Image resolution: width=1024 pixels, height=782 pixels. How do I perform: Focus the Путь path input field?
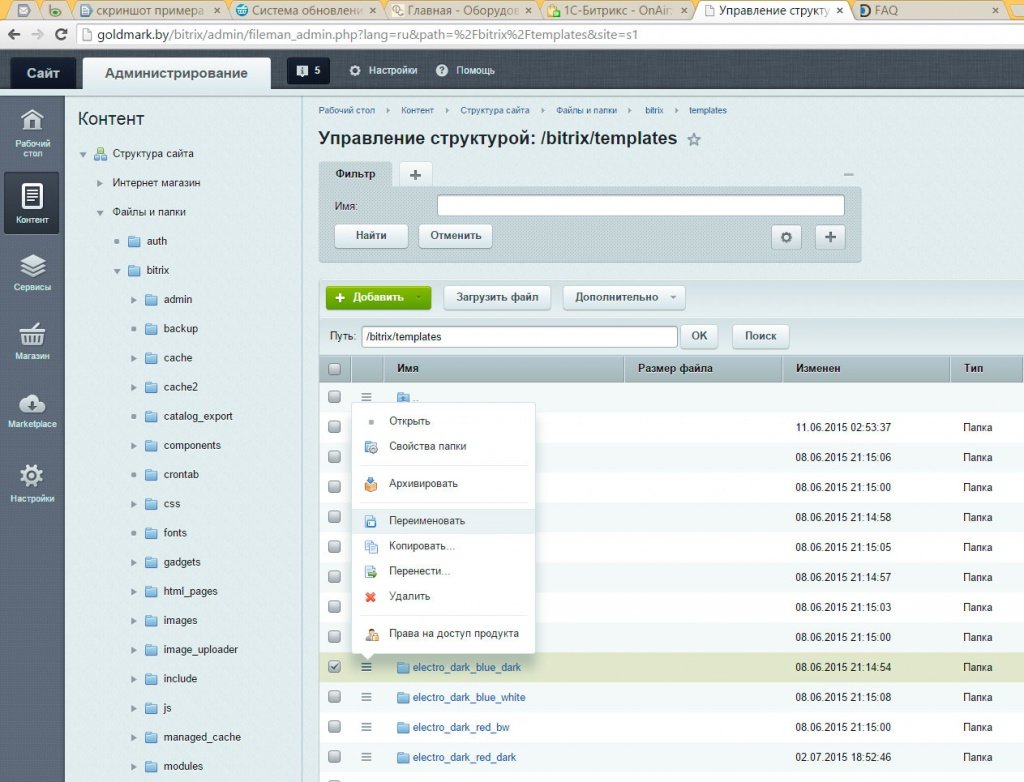[519, 336]
